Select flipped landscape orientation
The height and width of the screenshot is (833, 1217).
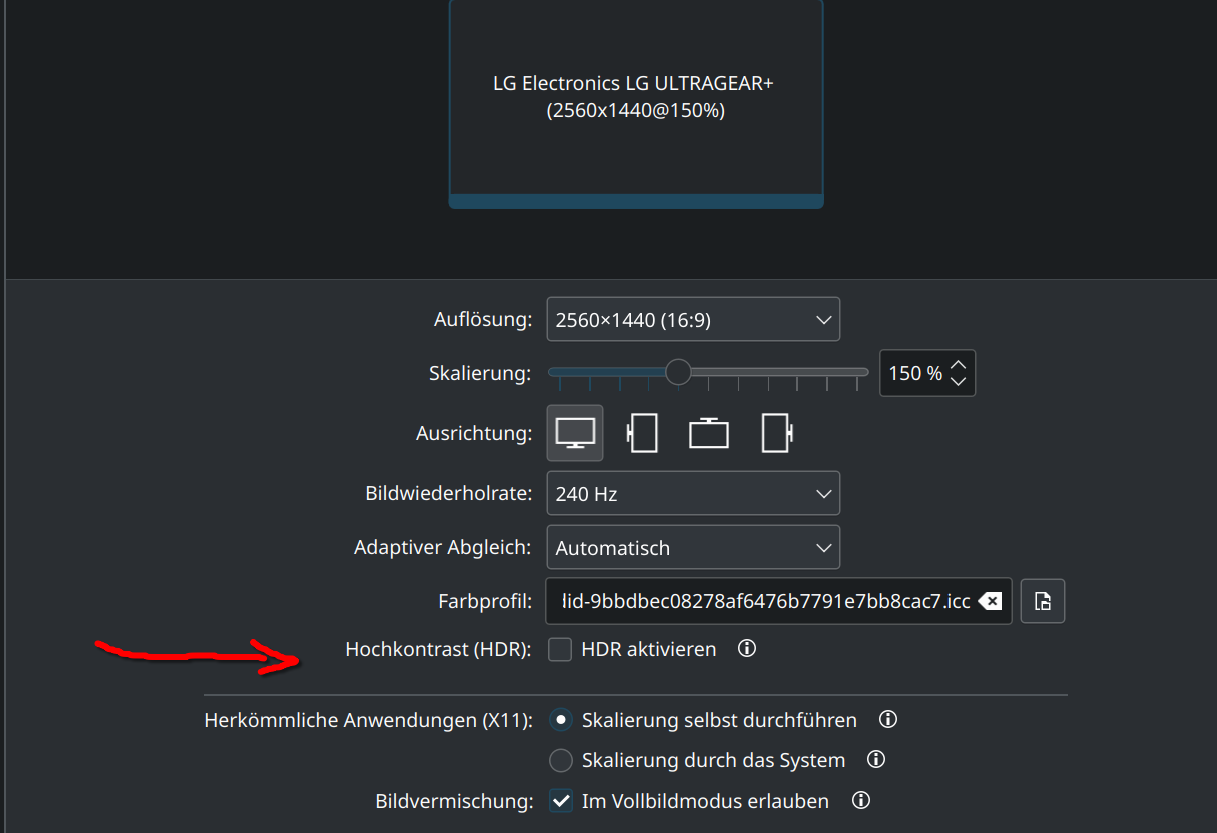point(708,432)
